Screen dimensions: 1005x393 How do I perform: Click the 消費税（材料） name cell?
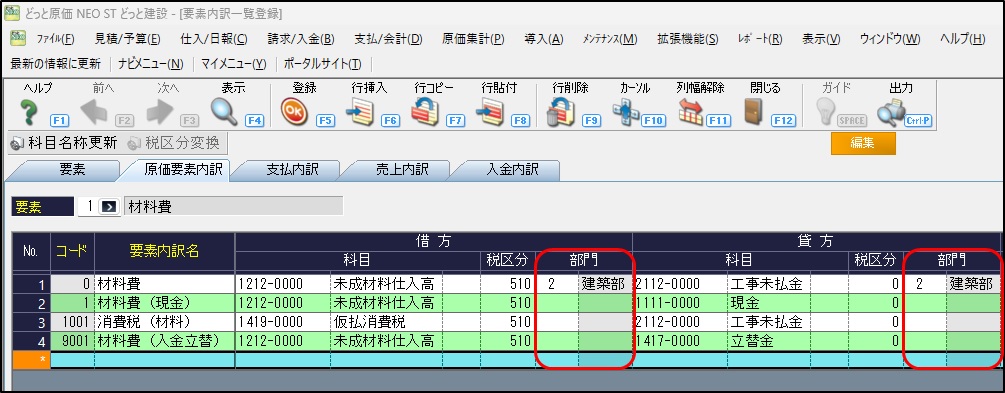[164, 322]
